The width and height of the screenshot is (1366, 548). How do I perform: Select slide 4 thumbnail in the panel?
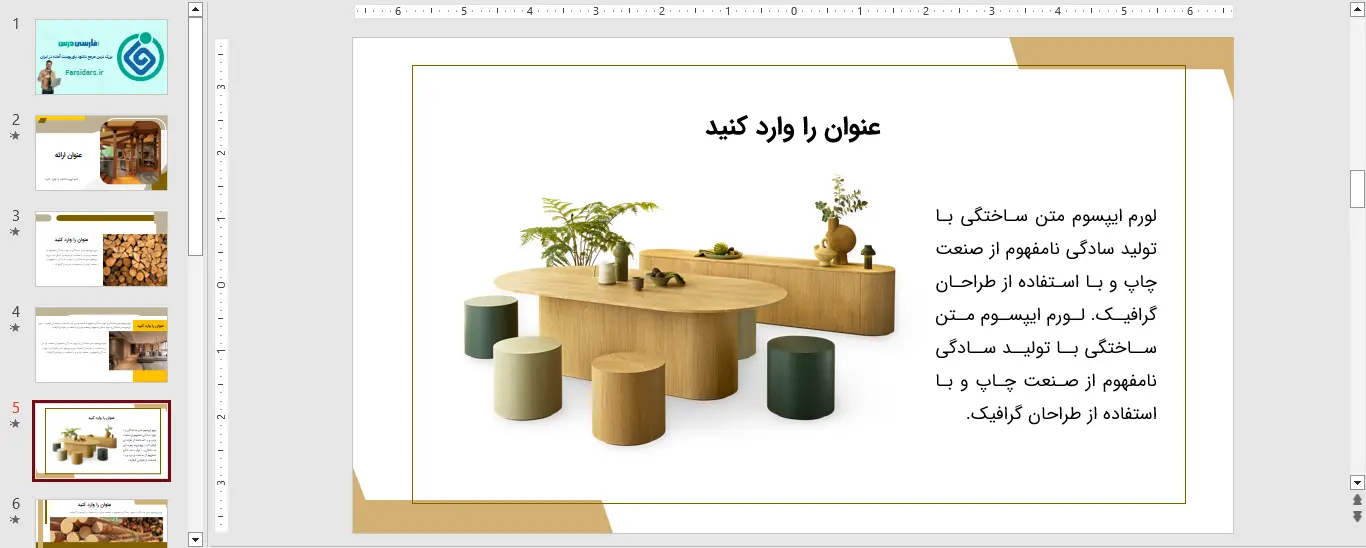tap(102, 345)
